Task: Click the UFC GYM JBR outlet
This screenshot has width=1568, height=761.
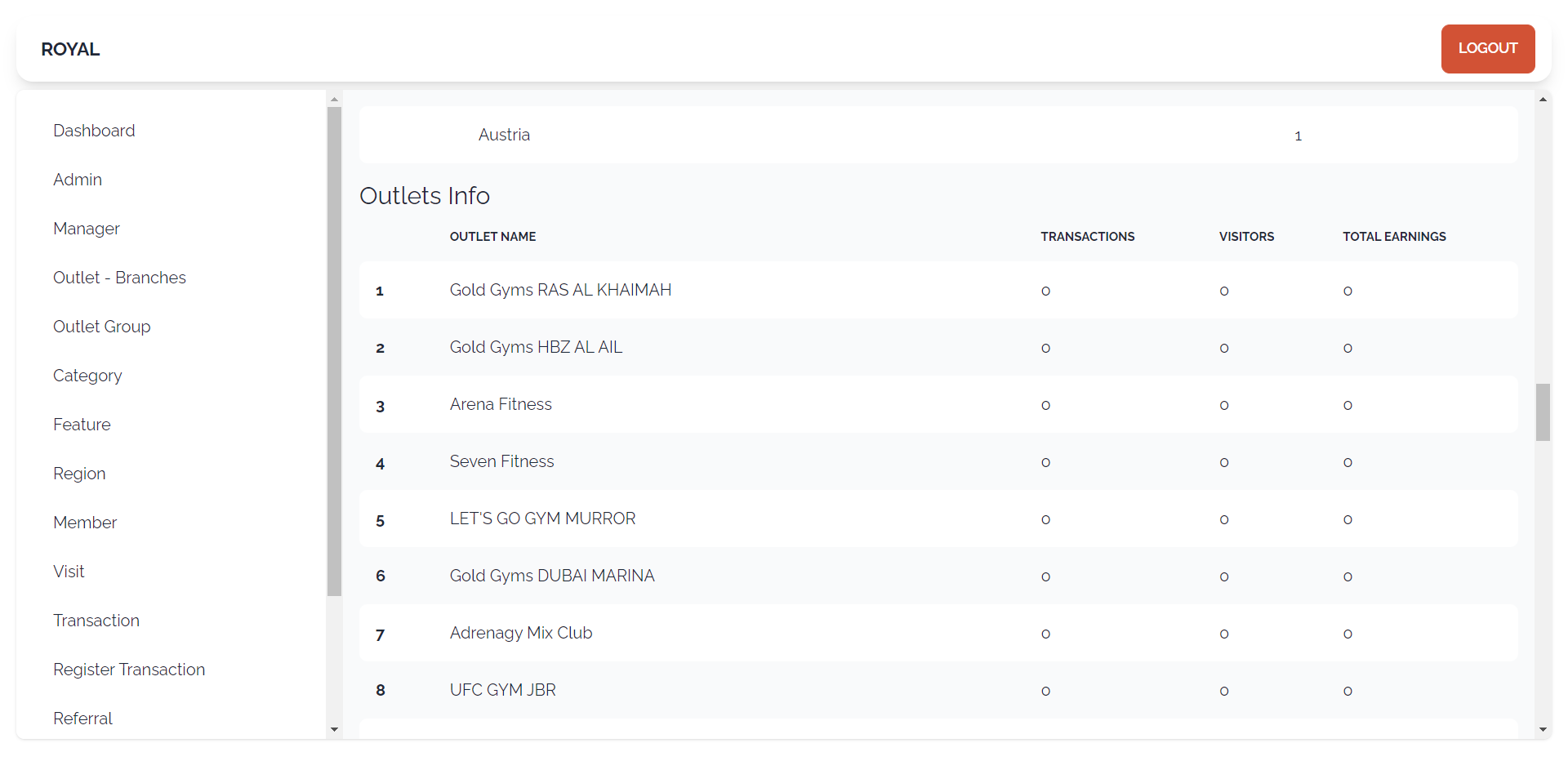Action: tap(502, 690)
